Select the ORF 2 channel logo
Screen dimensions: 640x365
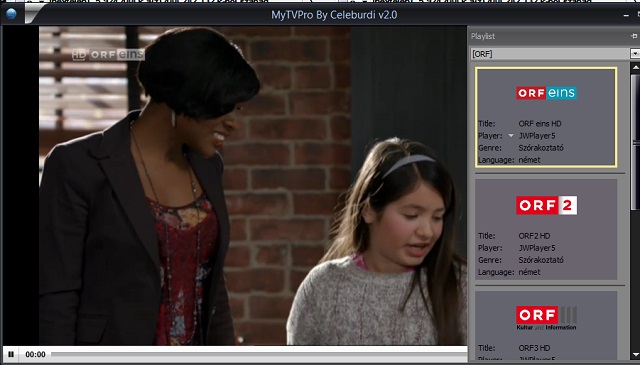pos(546,205)
